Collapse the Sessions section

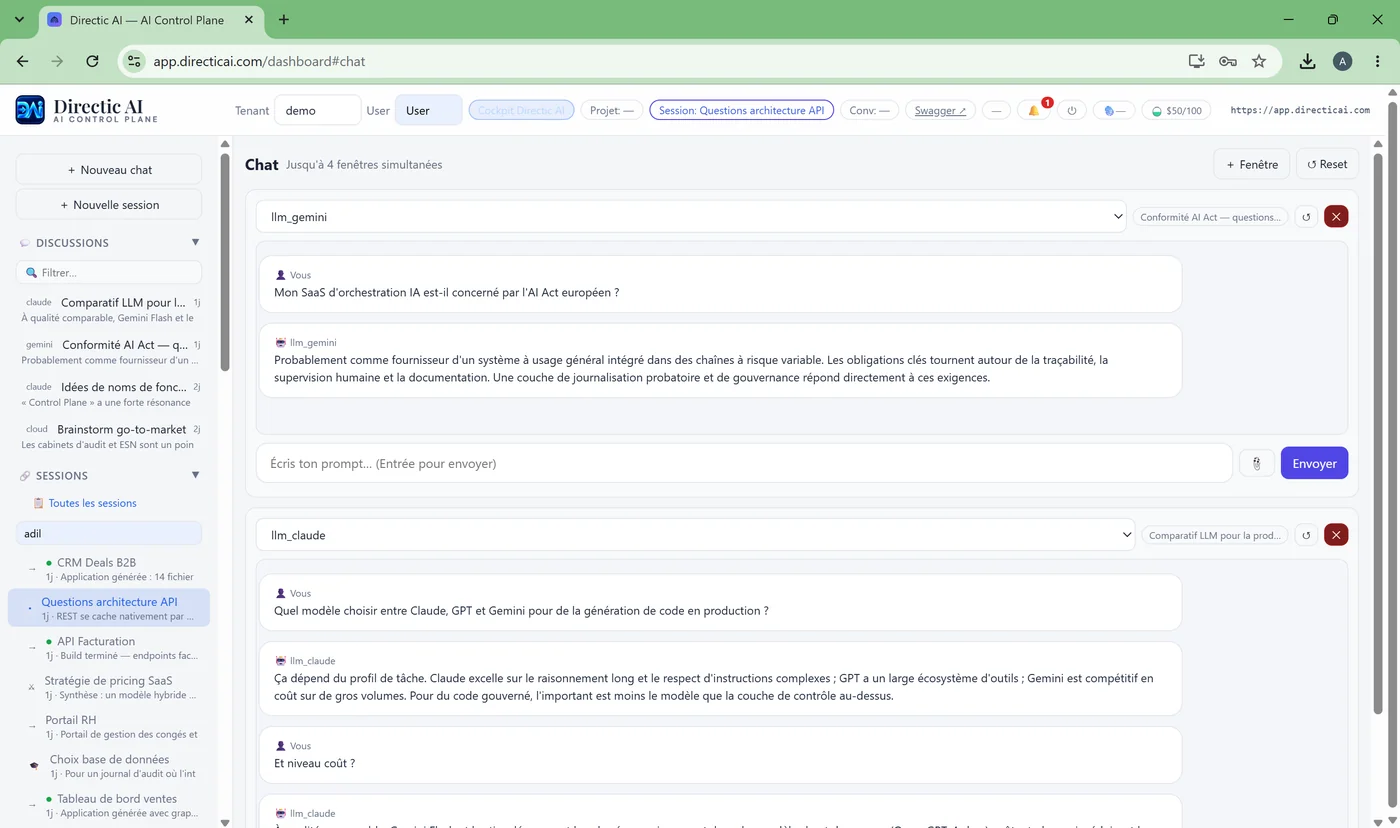196,475
